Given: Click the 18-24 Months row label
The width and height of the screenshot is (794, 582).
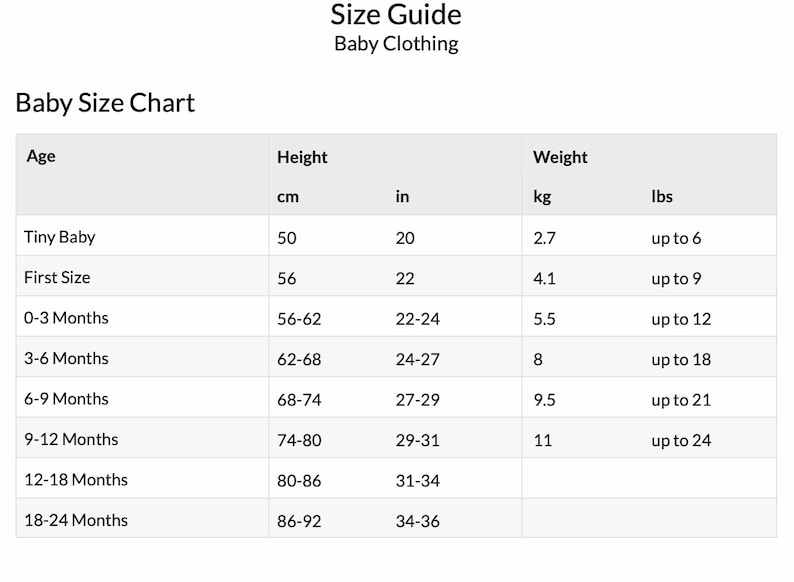Looking at the screenshot, I should click(x=76, y=521).
